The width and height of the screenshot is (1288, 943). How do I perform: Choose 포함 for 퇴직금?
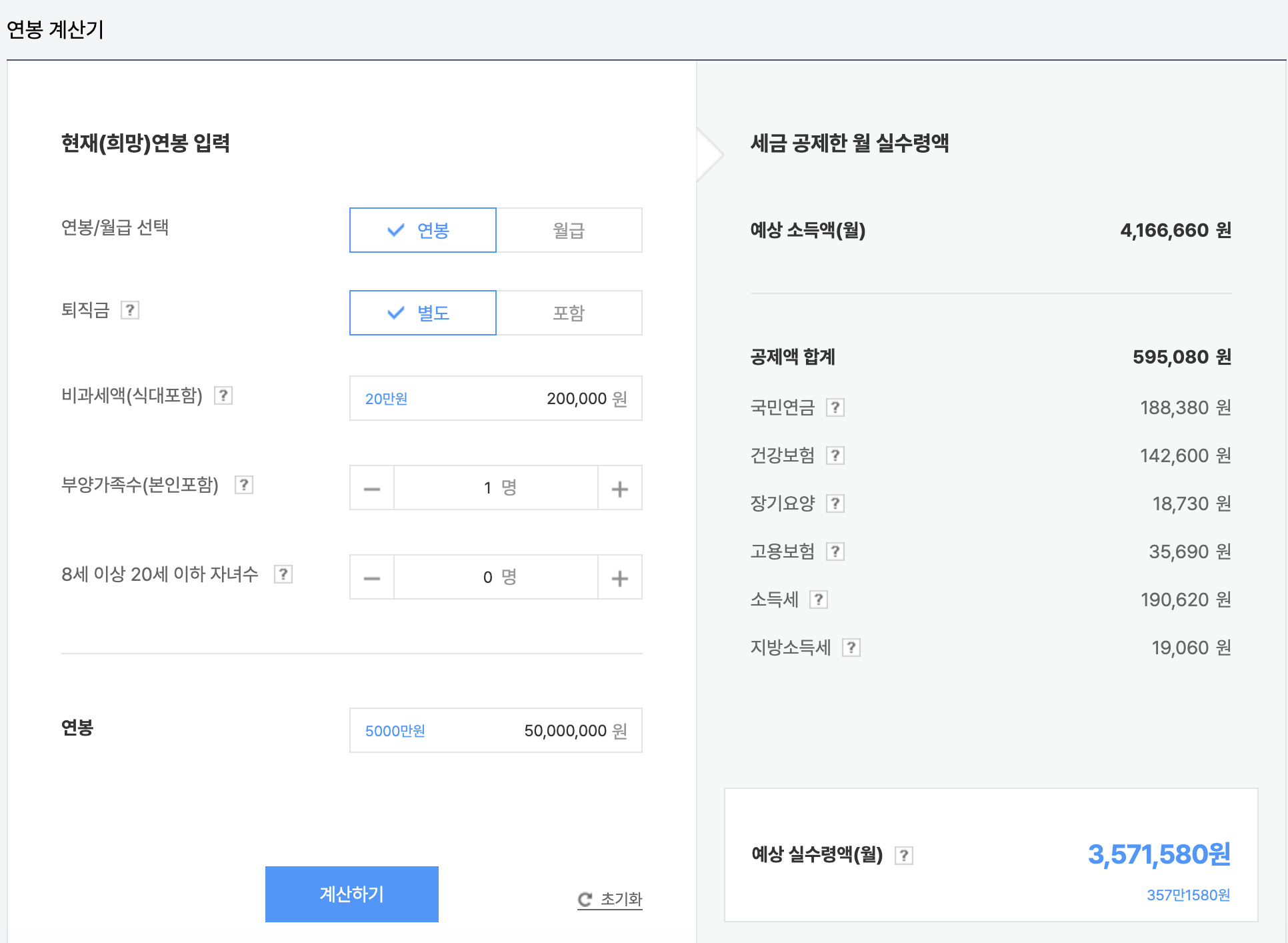(569, 313)
